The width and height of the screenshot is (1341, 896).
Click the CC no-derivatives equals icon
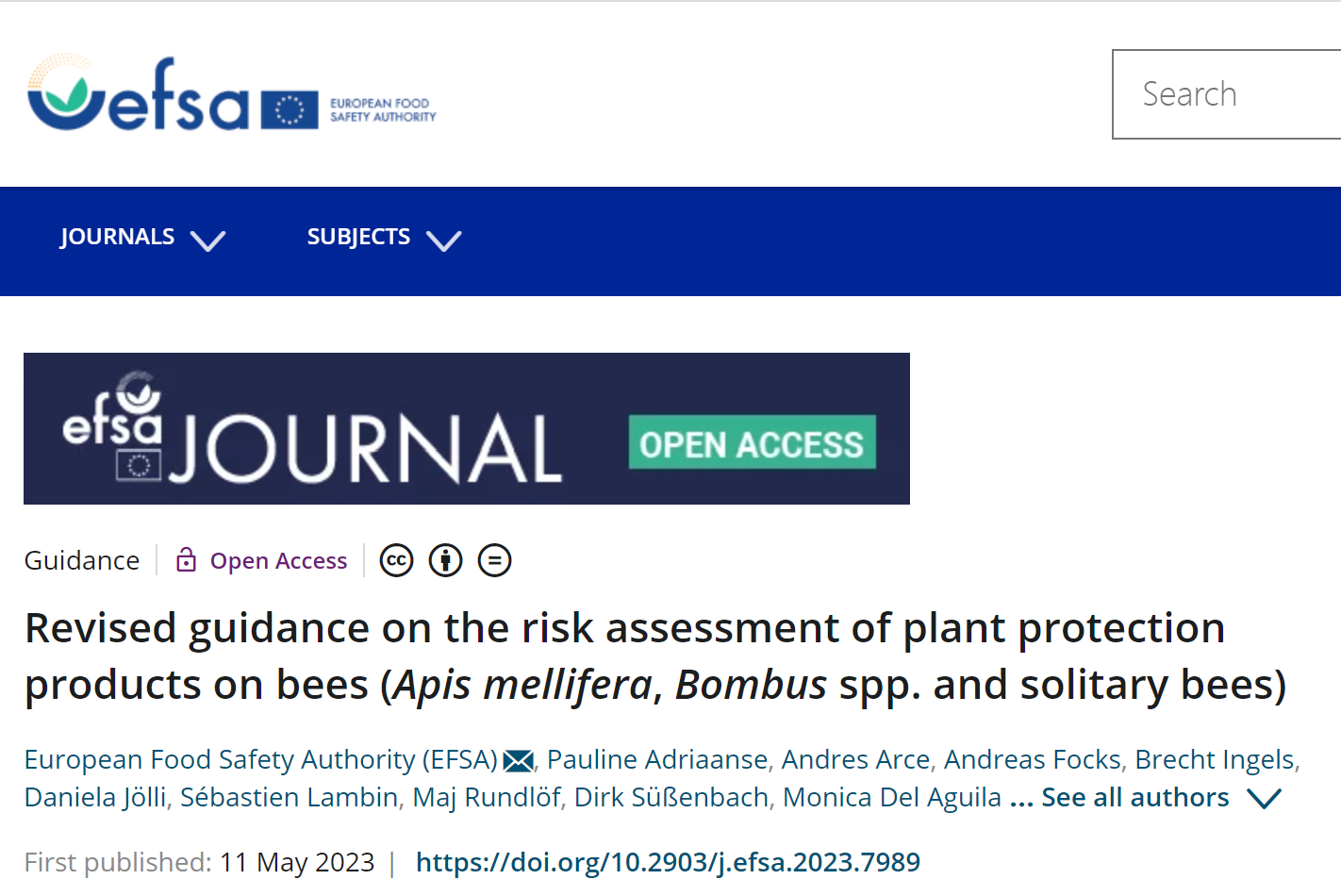pos(494,560)
